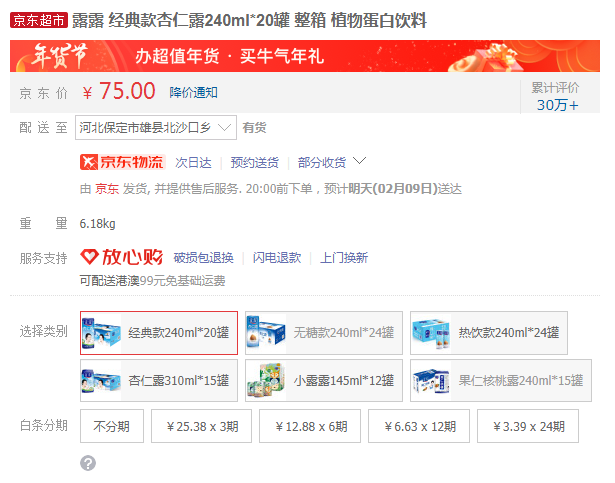Open the 30万+ cumulative reviews link

click(557, 105)
